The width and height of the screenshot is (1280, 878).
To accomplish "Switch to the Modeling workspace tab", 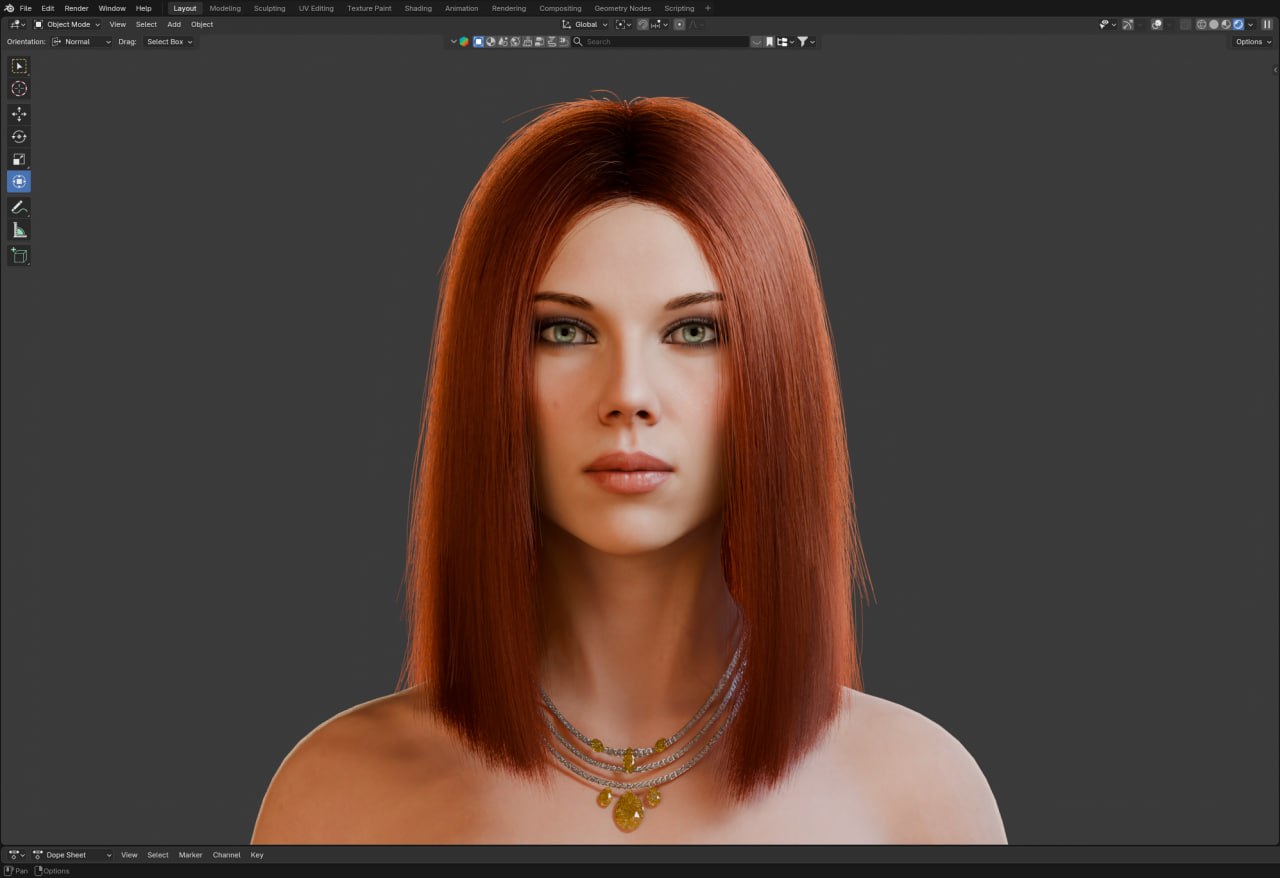I will [224, 8].
